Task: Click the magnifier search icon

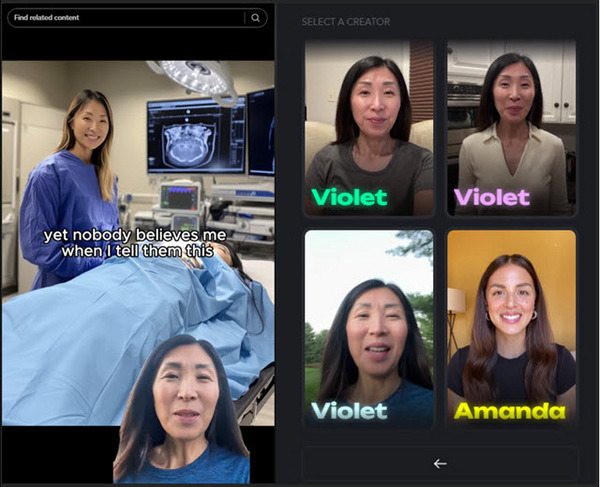Action: [x=256, y=18]
